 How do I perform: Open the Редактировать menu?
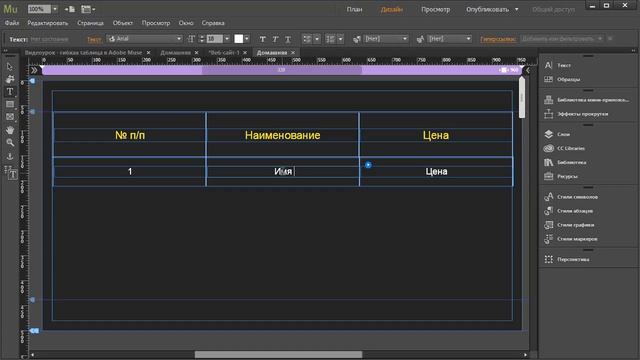(48, 23)
